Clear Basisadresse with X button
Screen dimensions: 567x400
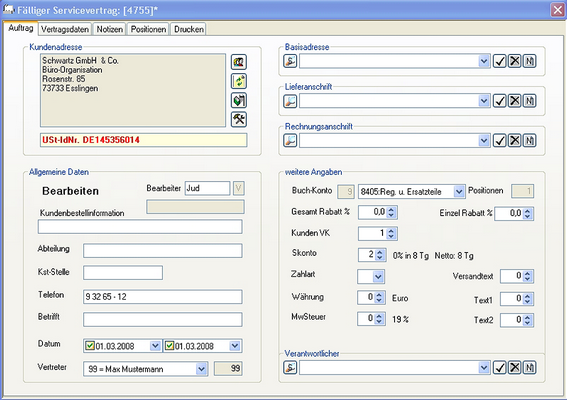[x=515, y=61]
